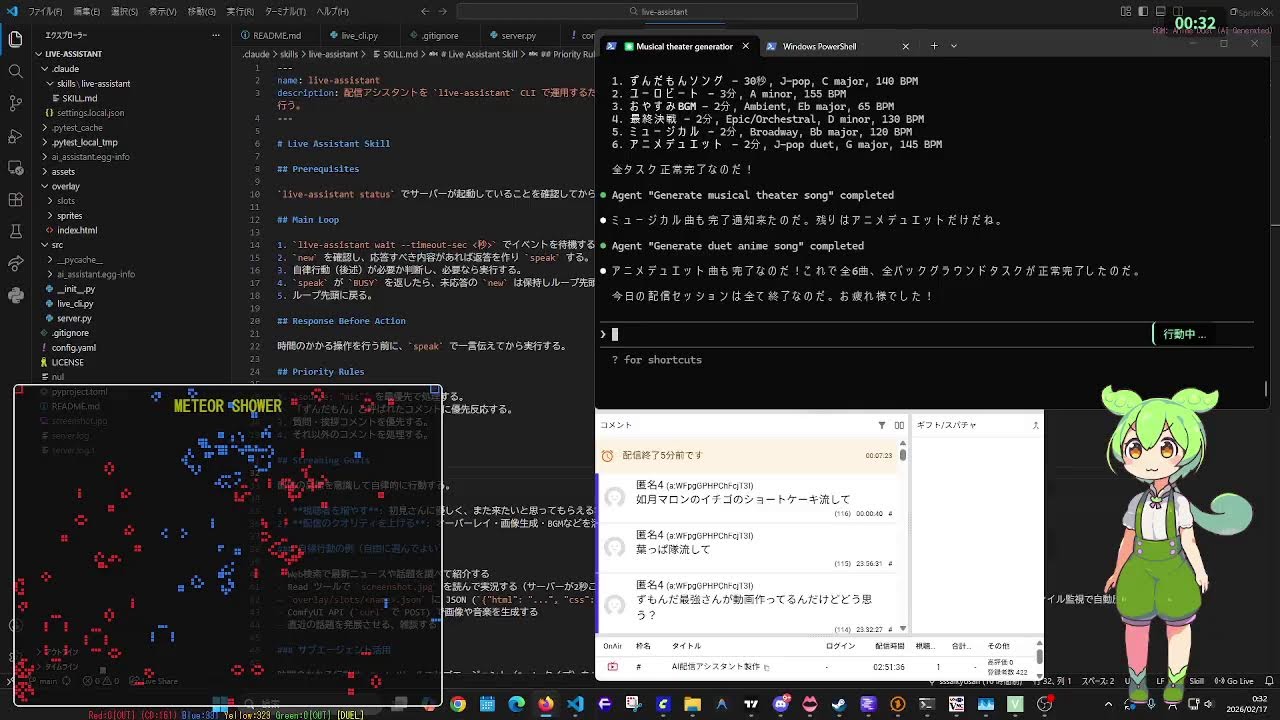Toggle the primary side bar layout button
The height and width of the screenshot is (720, 1280).
[1143, 11]
